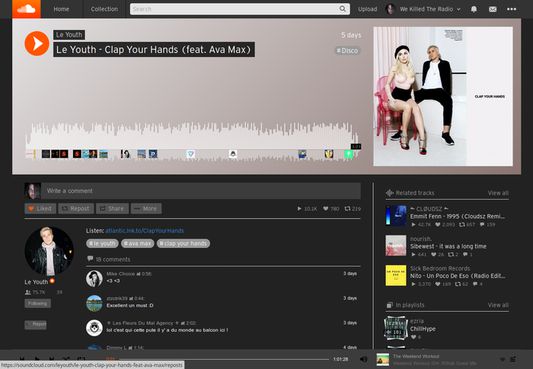The image size is (533, 369).
Task: Open the Related tracks heading icon
Action: [x=390, y=193]
